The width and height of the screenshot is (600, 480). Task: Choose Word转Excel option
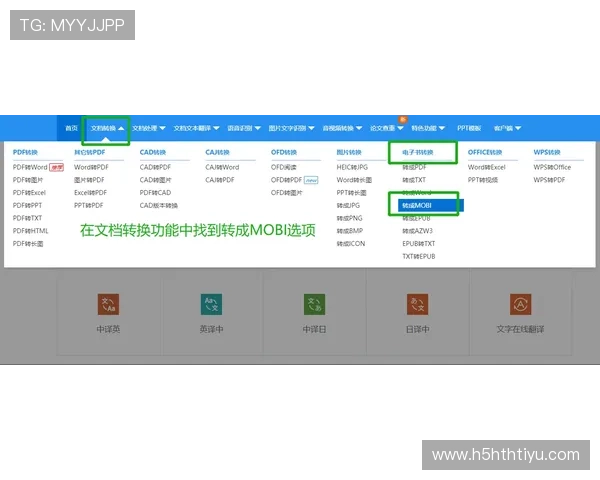point(486,167)
